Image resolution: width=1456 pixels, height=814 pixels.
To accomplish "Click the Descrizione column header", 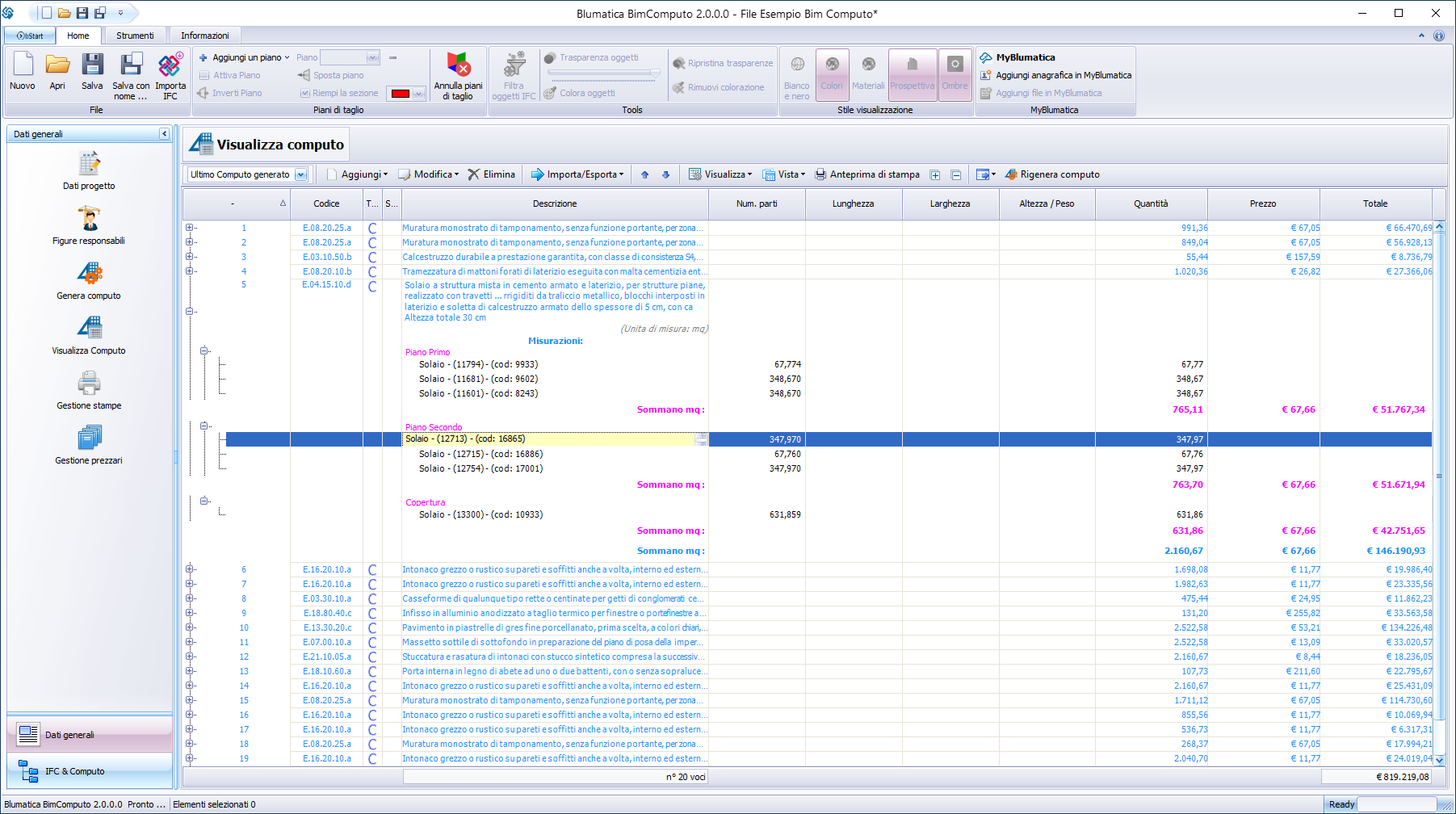I will (x=555, y=203).
